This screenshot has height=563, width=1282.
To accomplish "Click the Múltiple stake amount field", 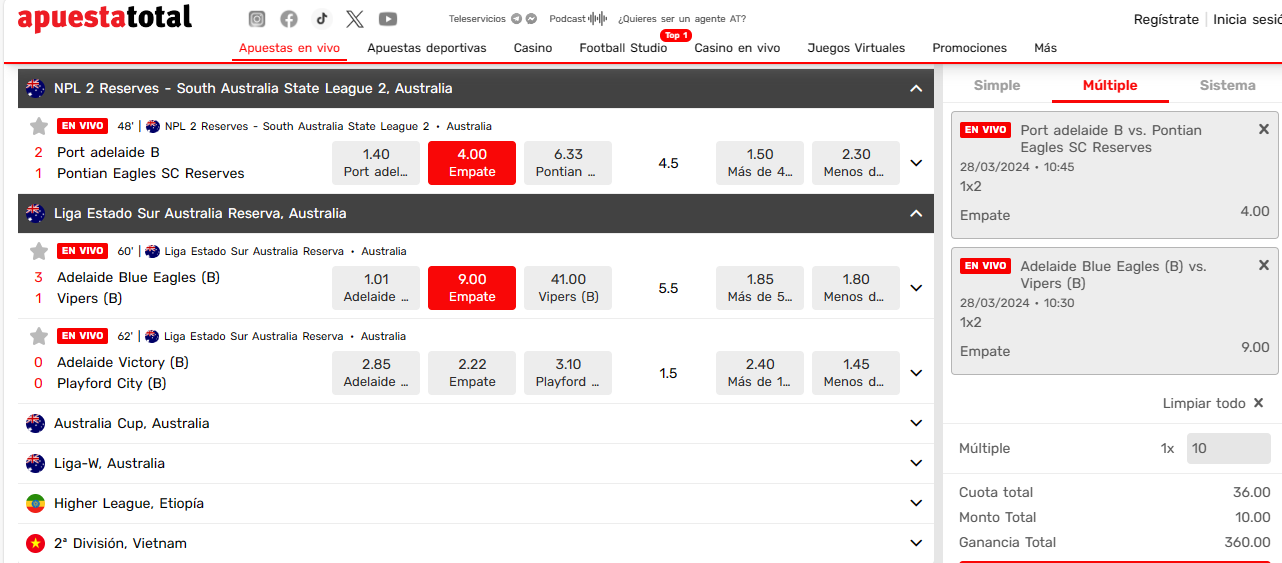I will pos(1228,448).
